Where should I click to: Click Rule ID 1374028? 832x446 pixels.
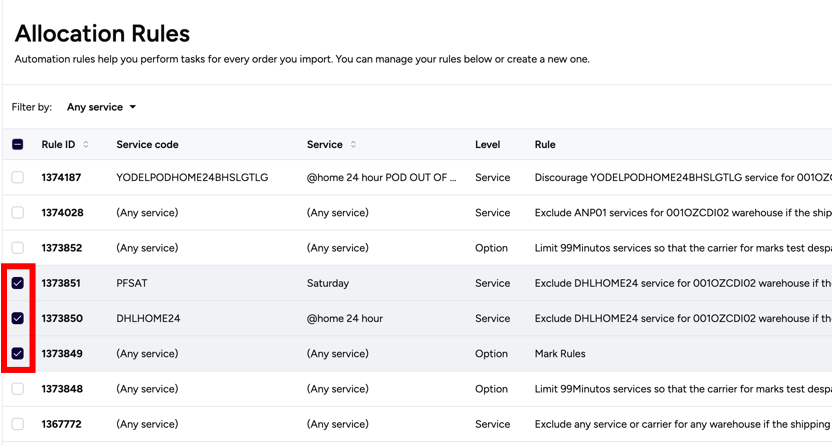pos(62,213)
